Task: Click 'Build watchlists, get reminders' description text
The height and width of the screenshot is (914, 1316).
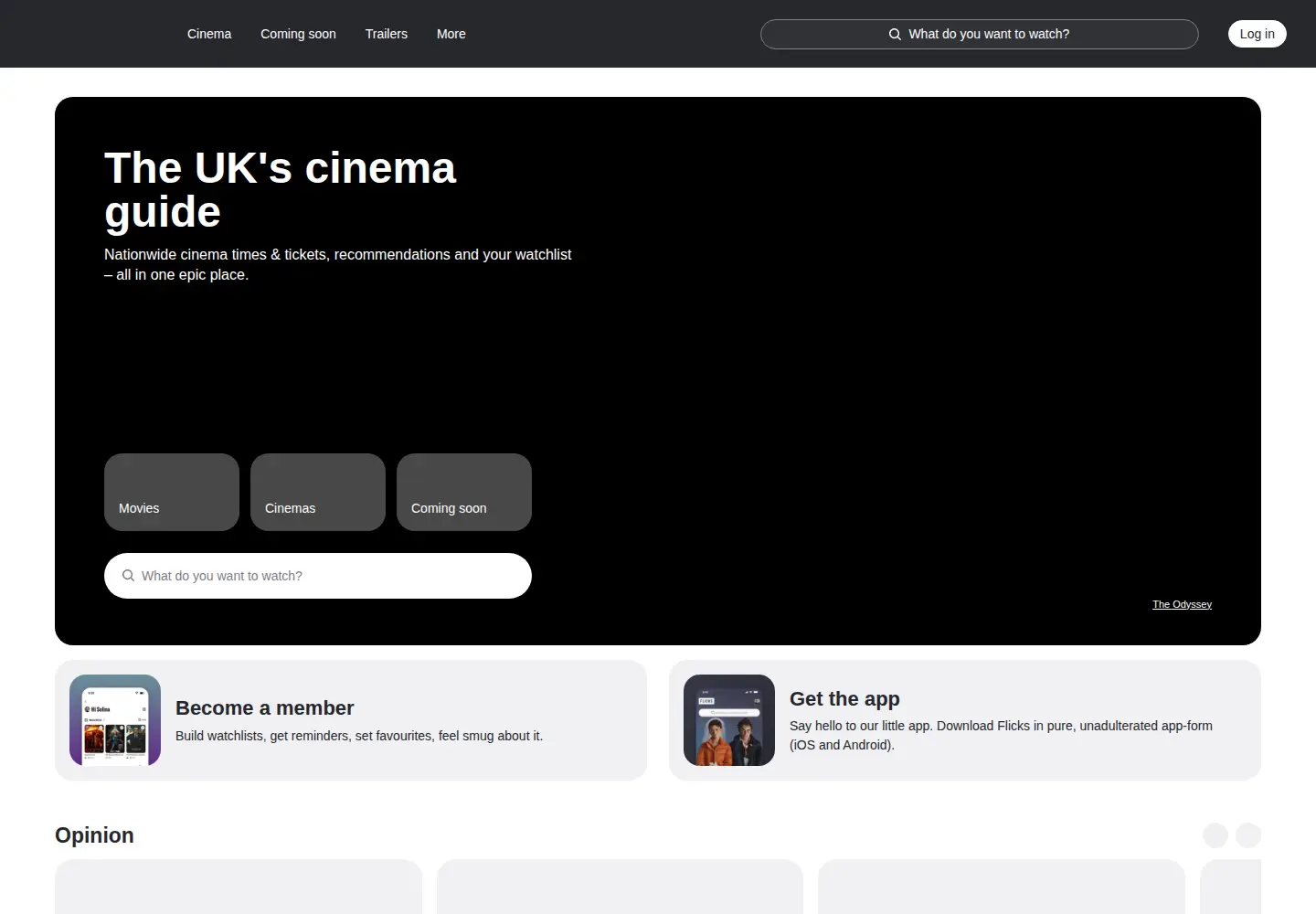Action: tap(359, 736)
